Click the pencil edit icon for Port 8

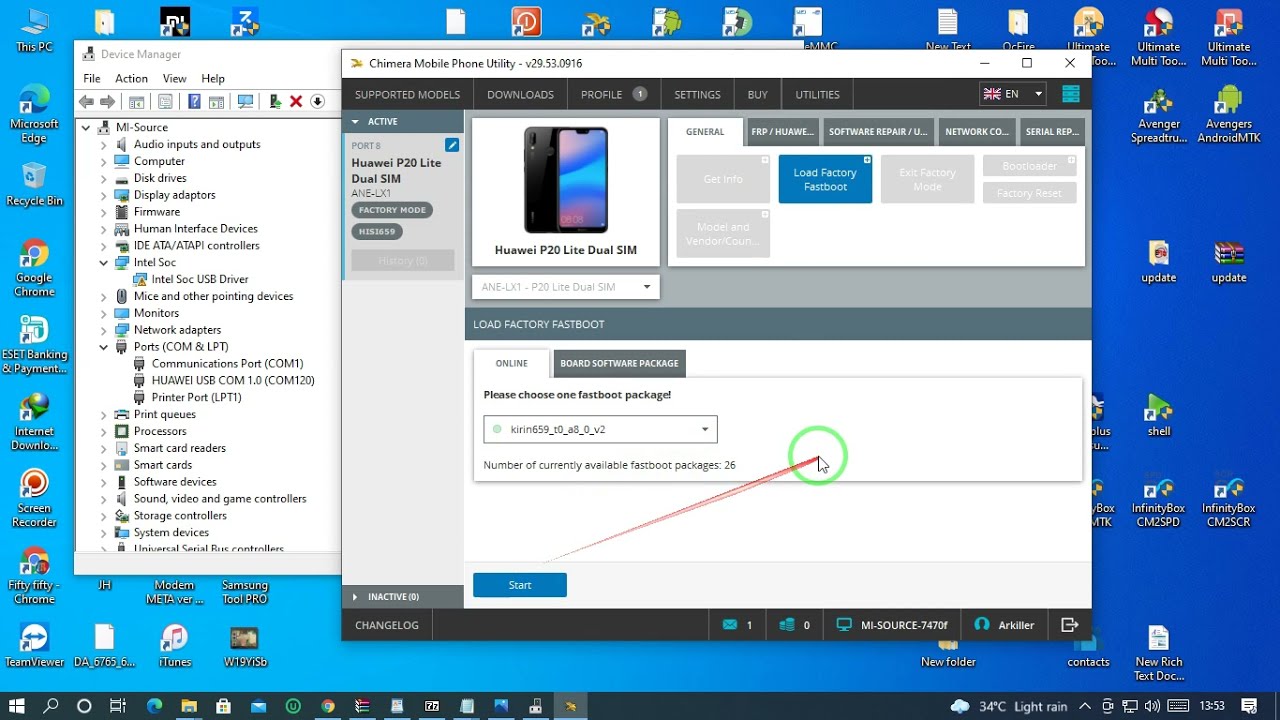(x=452, y=145)
